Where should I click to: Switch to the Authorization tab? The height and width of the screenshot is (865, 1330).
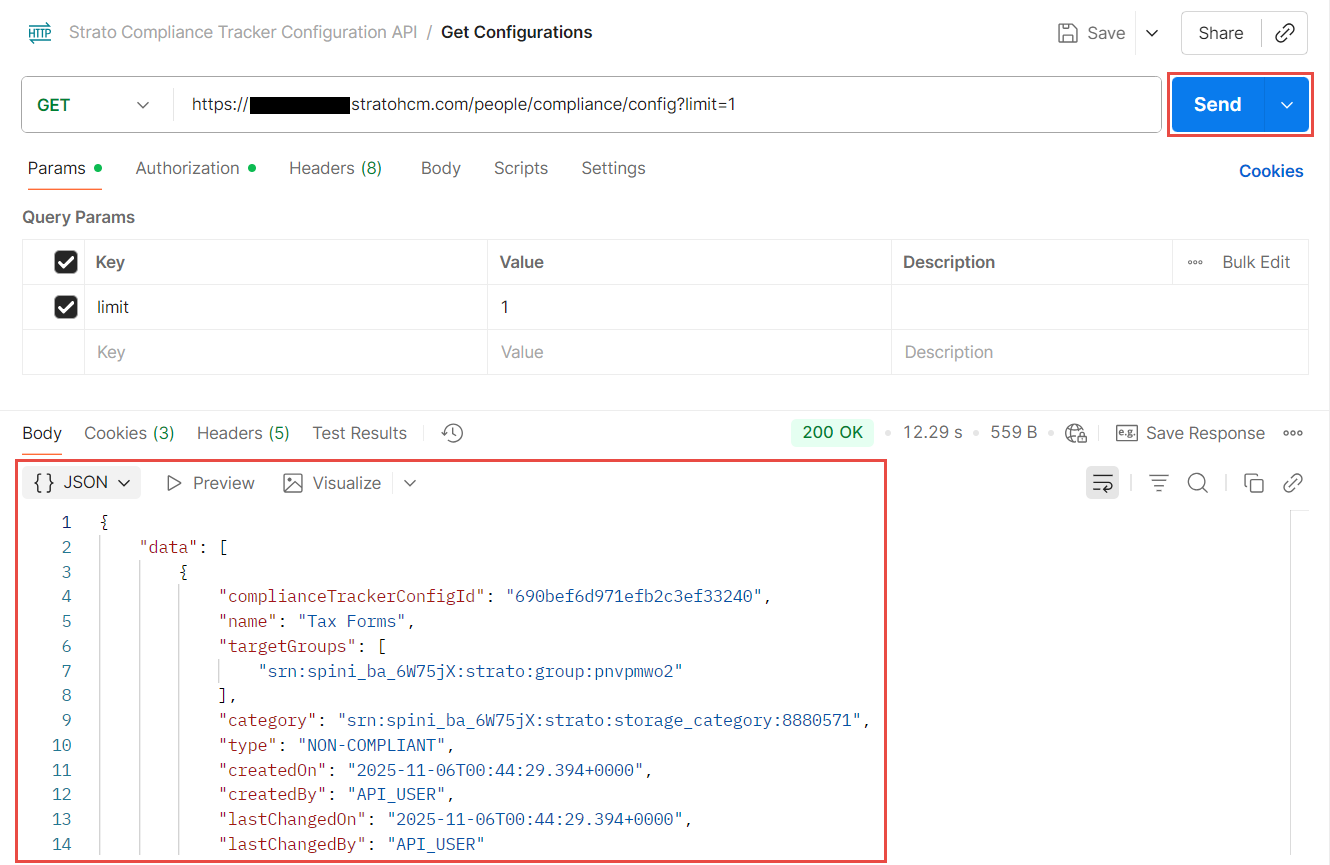[188, 168]
